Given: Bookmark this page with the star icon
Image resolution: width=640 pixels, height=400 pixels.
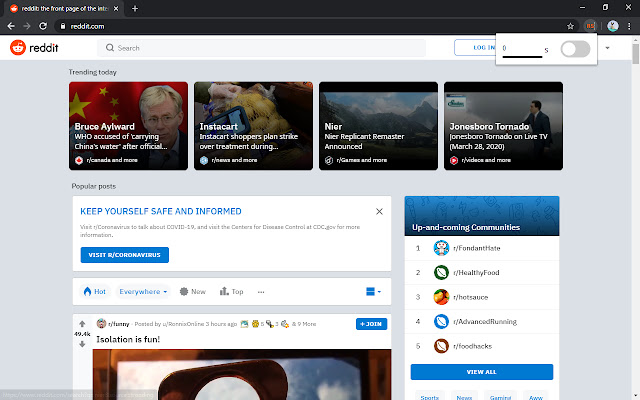Looking at the screenshot, I should point(570,26).
